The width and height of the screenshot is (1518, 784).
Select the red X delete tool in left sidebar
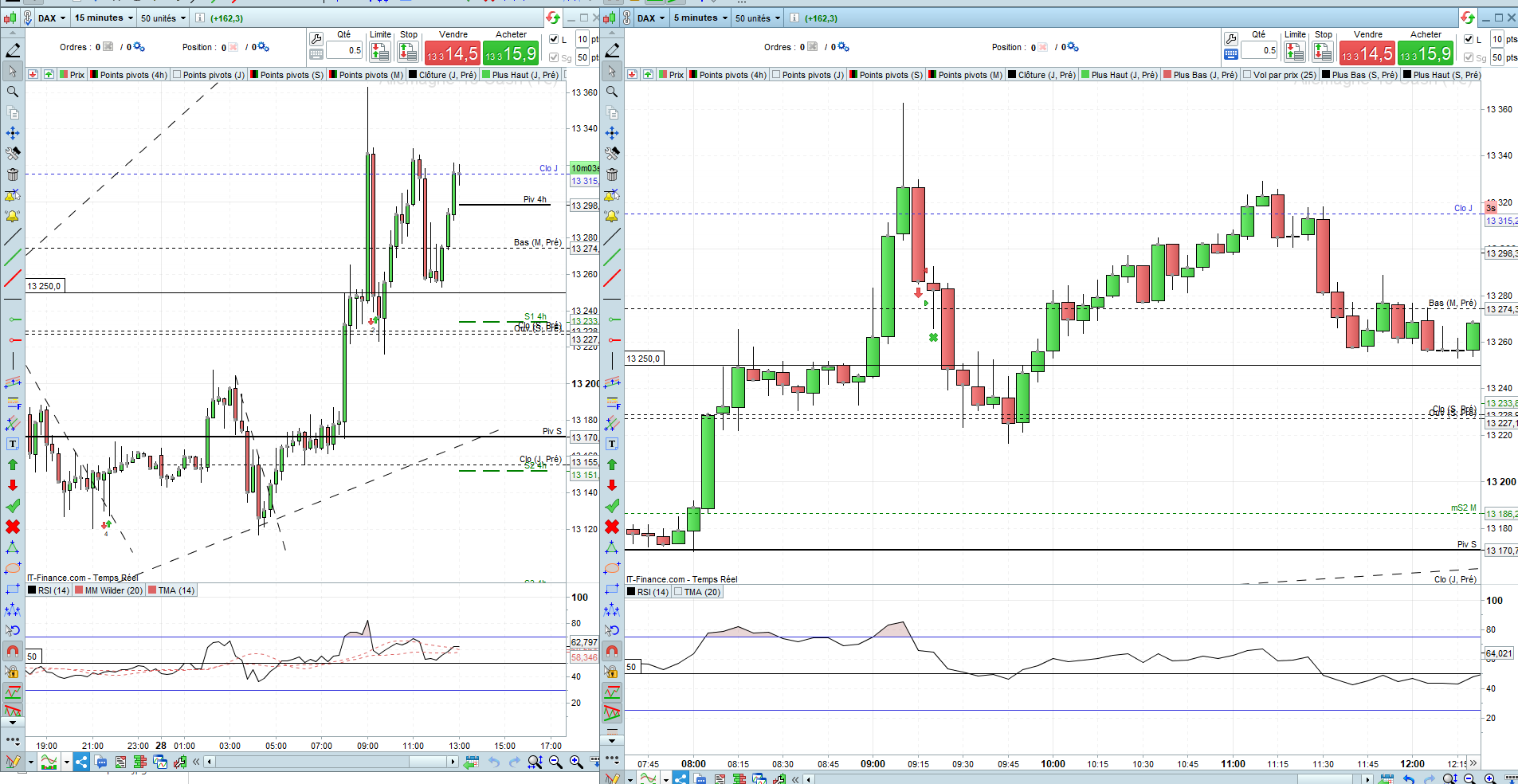(13, 527)
